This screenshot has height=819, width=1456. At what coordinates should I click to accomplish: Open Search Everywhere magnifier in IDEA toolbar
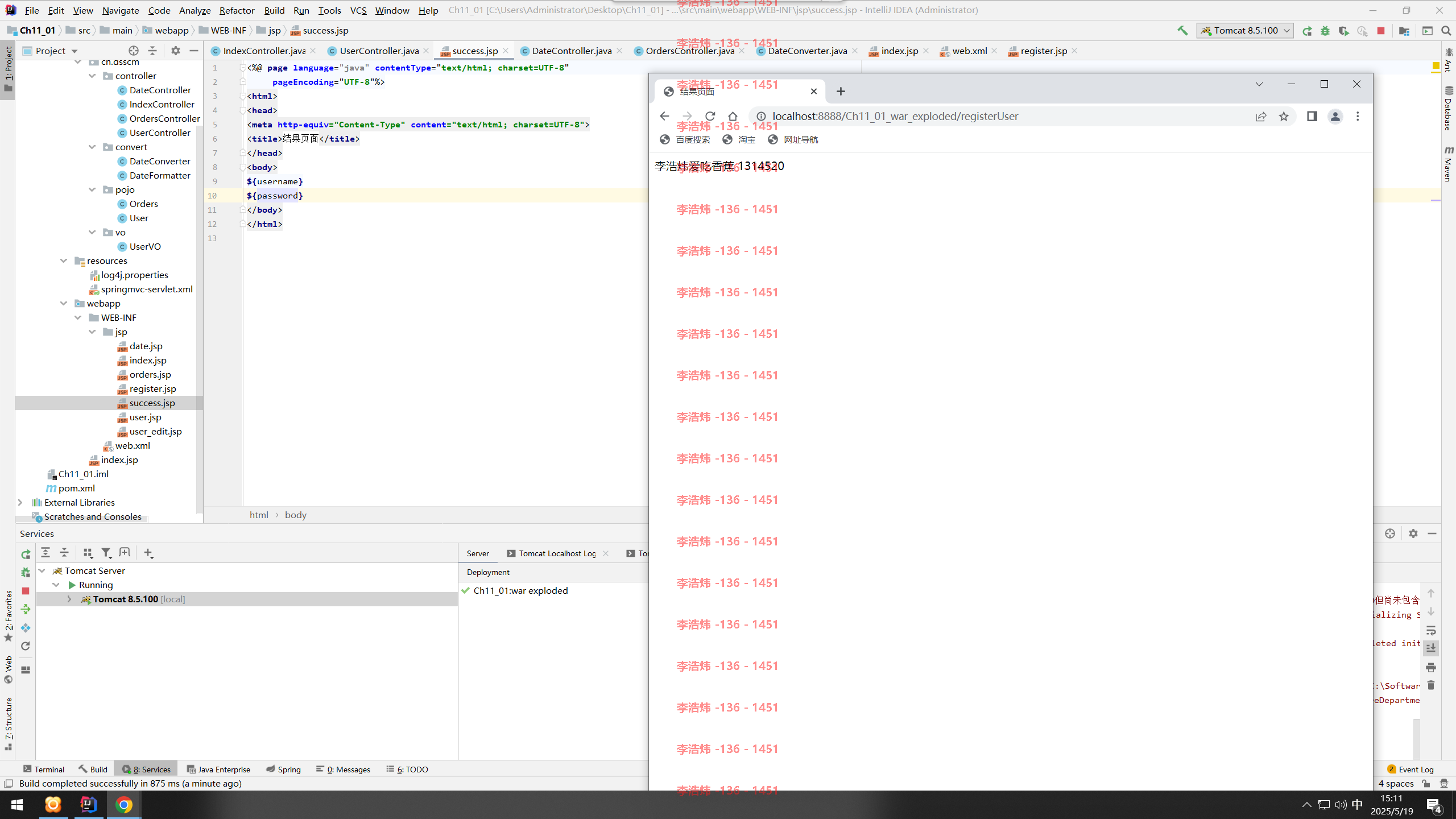1446,31
